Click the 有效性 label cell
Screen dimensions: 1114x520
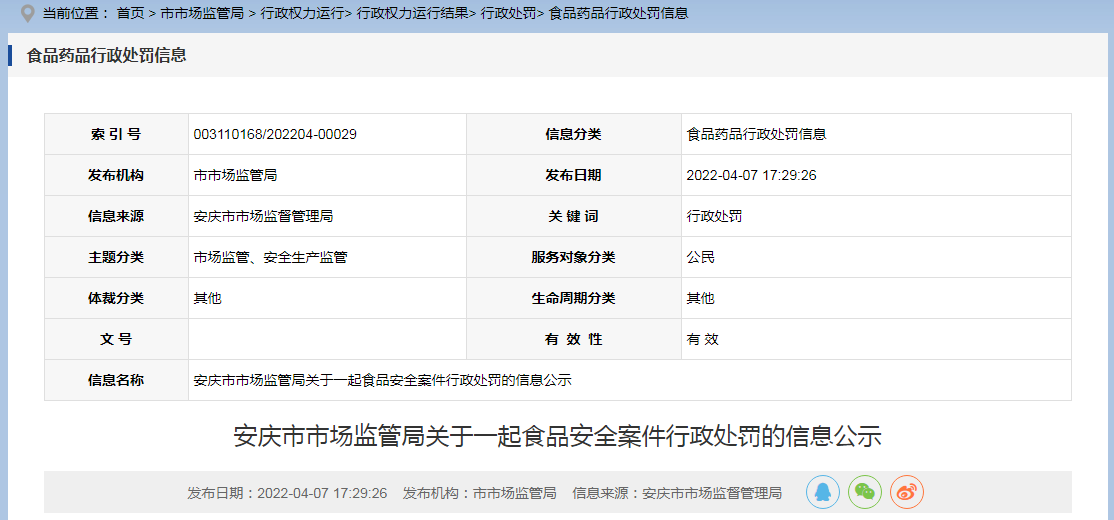click(x=573, y=340)
